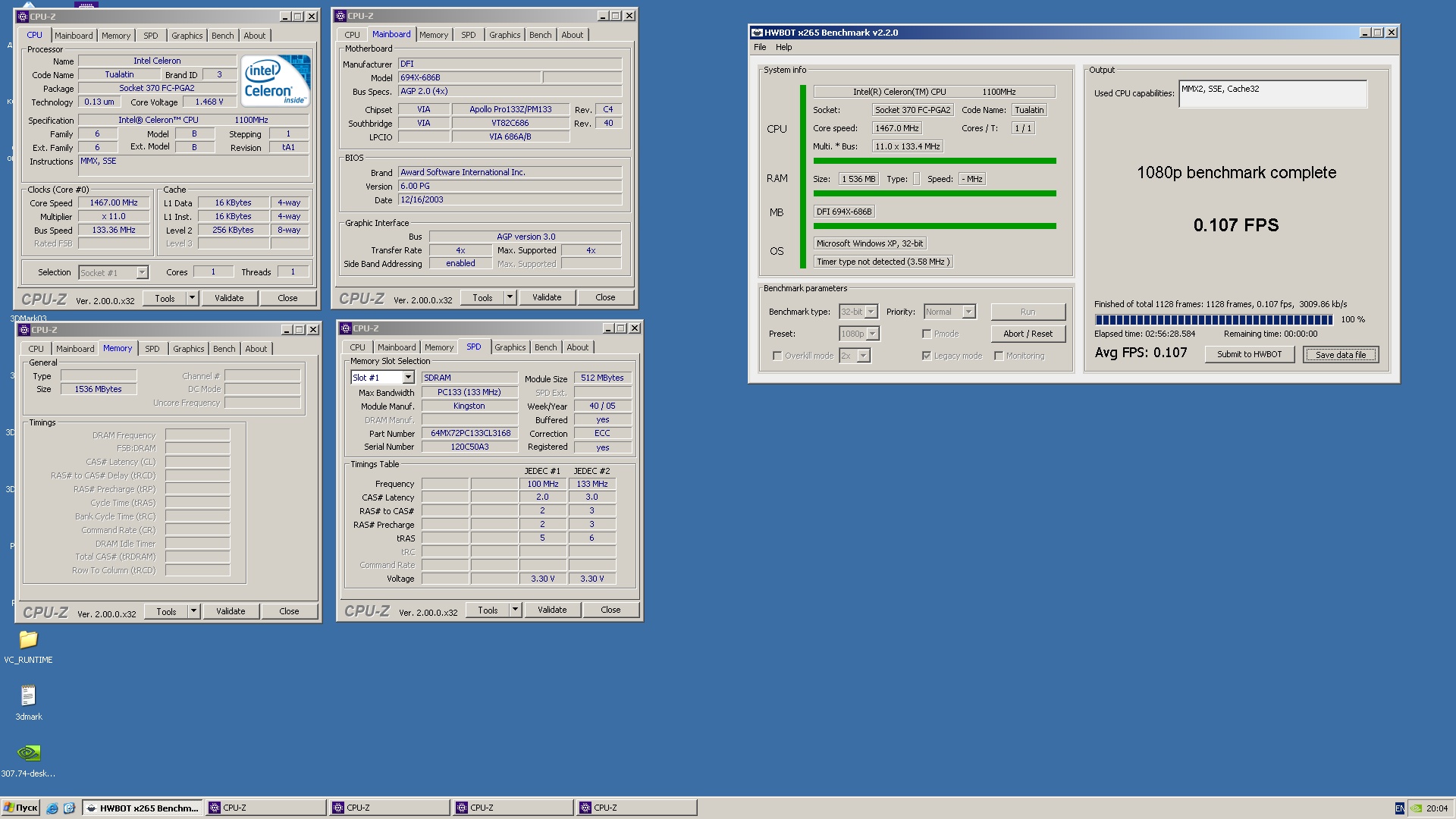Image resolution: width=1456 pixels, height=819 pixels.
Task: Click the Abort / Reset button
Action: (x=1028, y=334)
